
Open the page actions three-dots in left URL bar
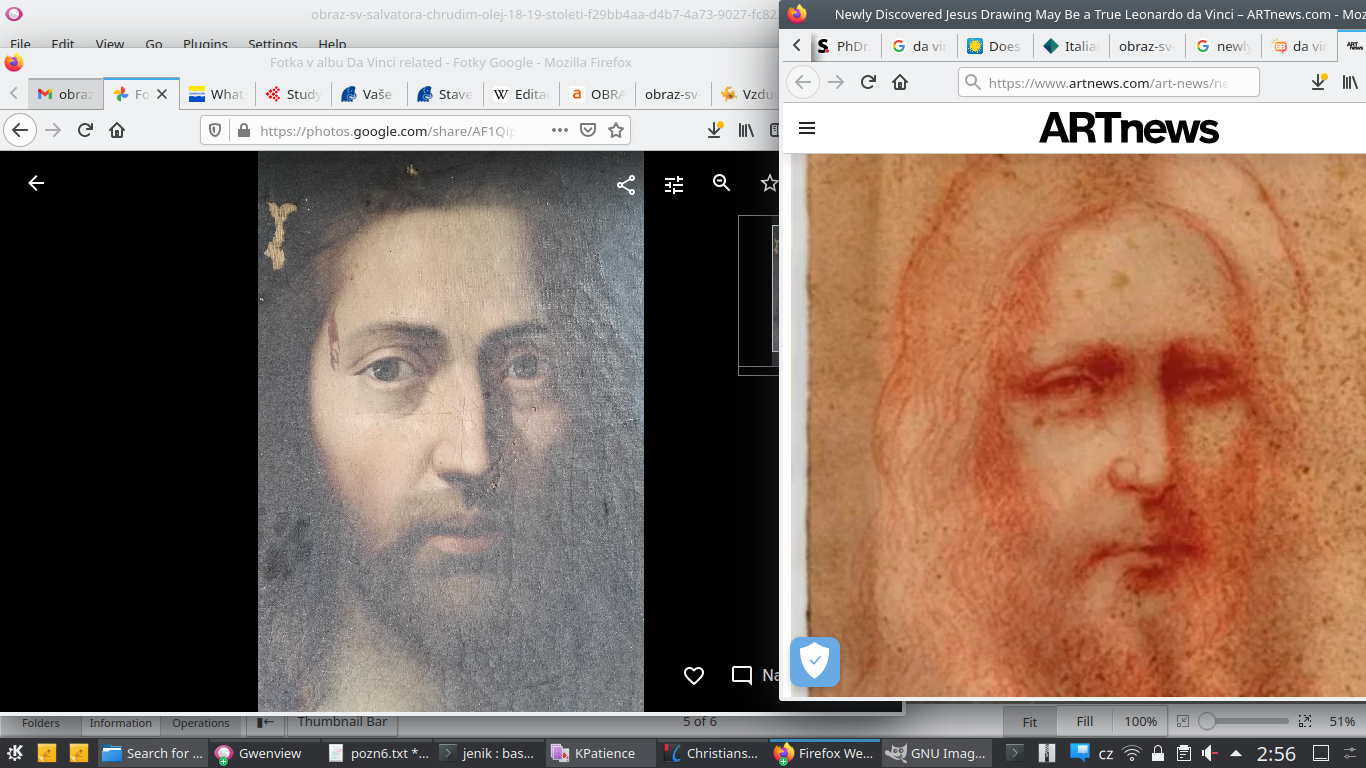tap(560, 130)
